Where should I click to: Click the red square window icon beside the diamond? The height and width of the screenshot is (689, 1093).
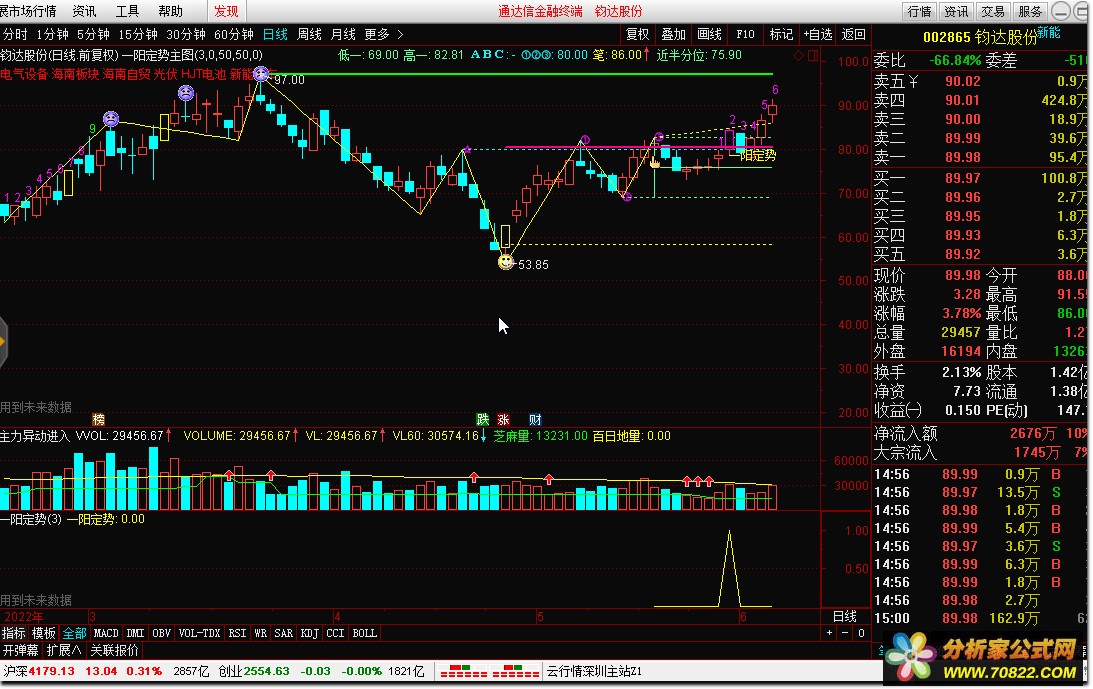pyautogui.click(x=812, y=56)
